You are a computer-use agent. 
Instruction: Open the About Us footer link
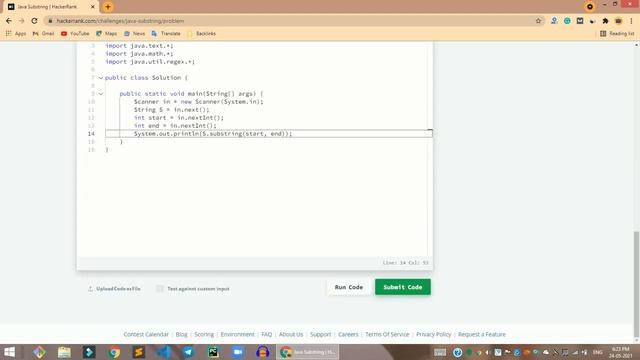click(x=291, y=334)
